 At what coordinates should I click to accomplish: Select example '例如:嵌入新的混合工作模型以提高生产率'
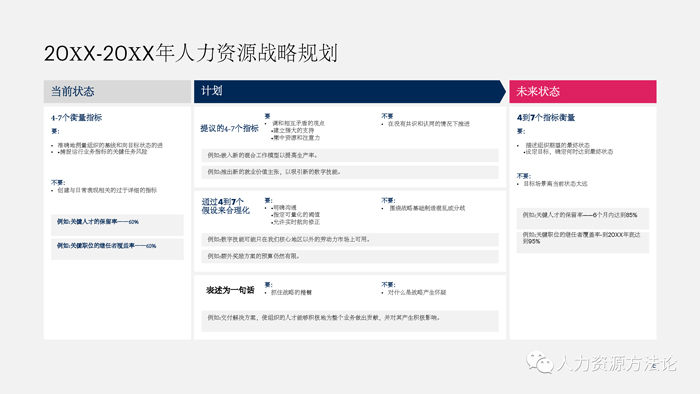(x=350, y=155)
